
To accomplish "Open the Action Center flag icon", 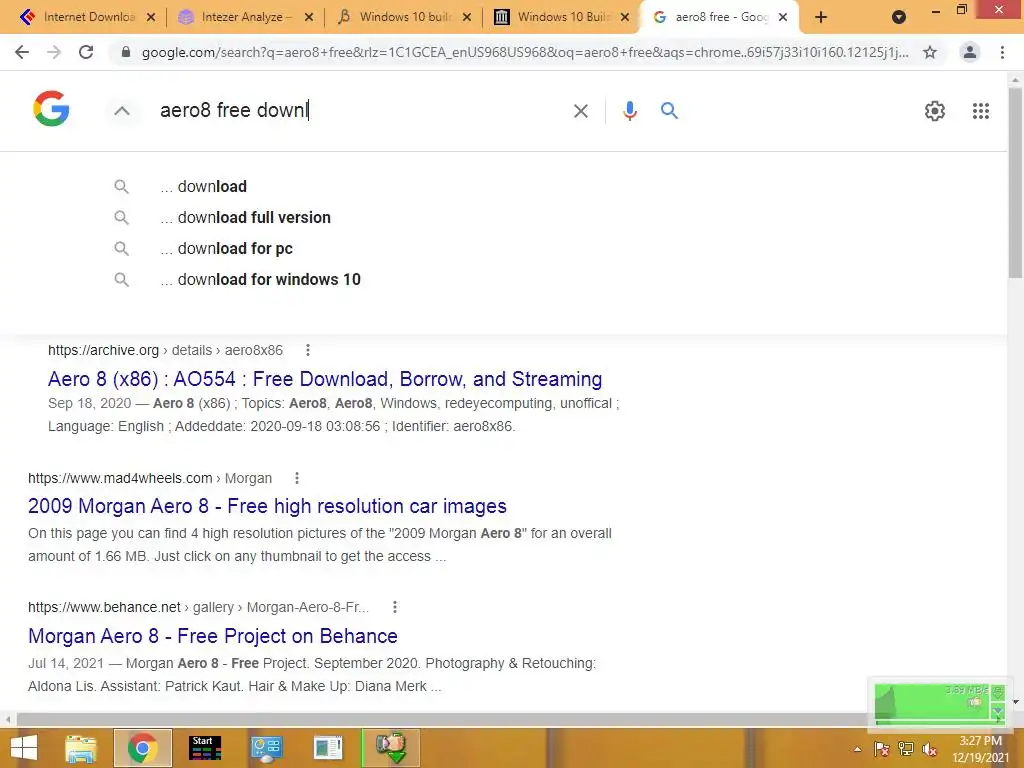I will 881,749.
